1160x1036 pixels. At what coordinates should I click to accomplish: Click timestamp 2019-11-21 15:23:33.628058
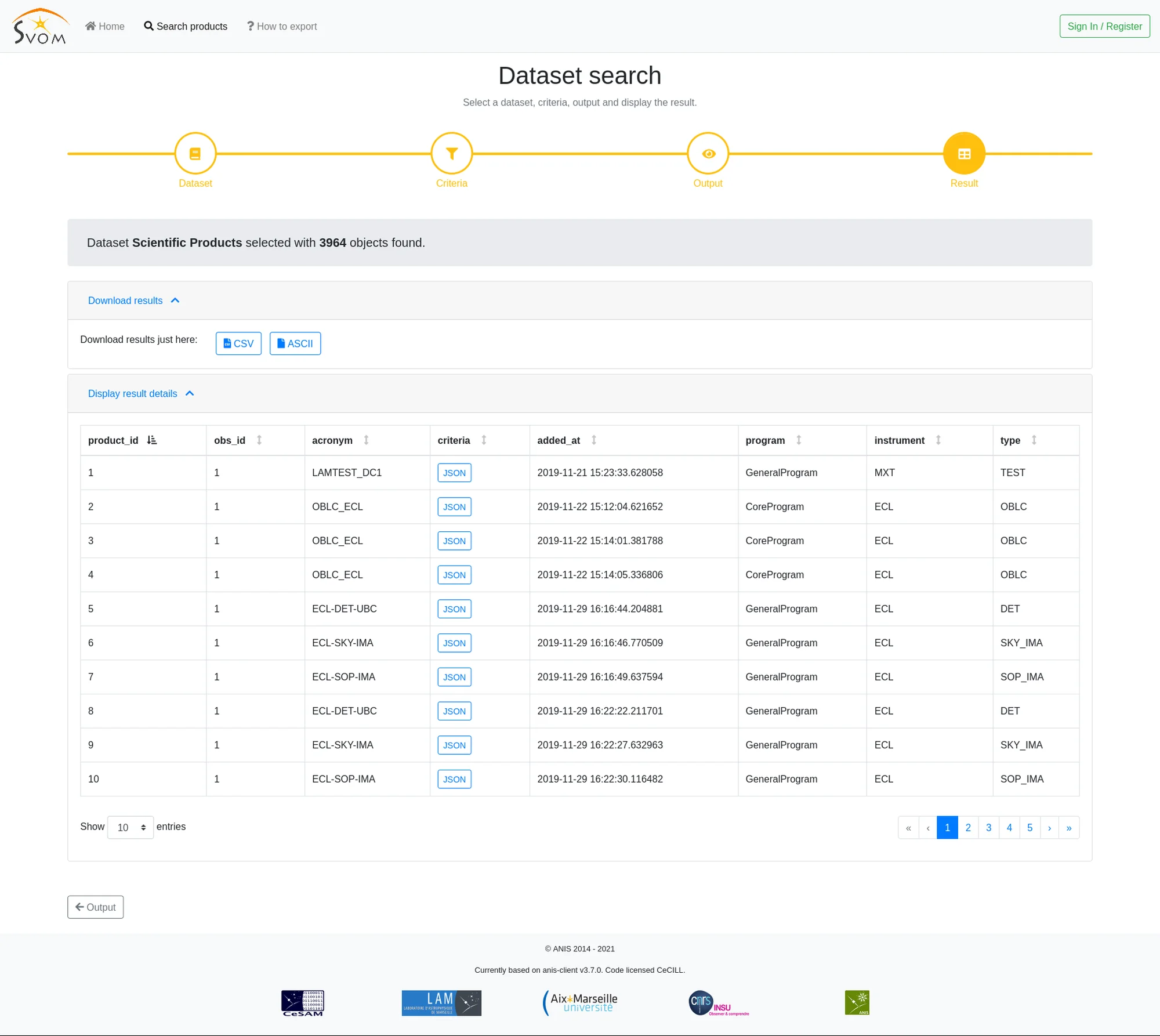[x=600, y=473]
